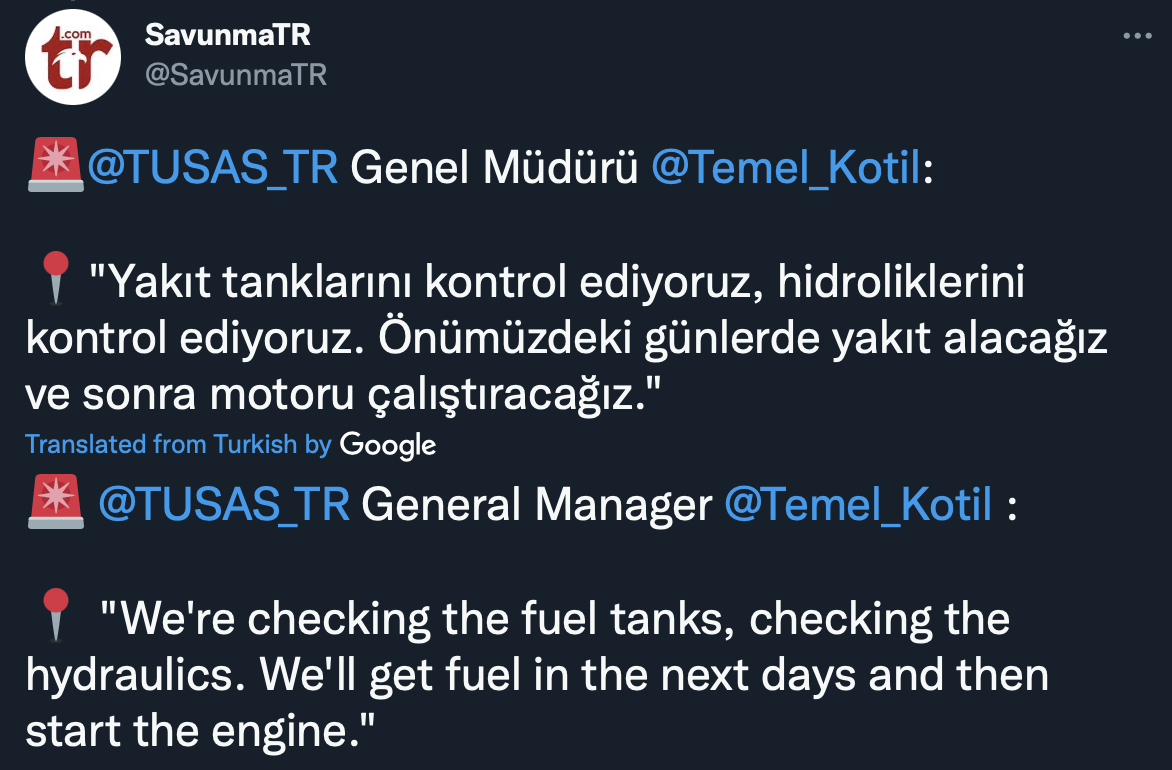Image resolution: width=1172 pixels, height=770 pixels.
Task: Open the @Temel_Kotil mention in the English translation
Action: (857, 504)
